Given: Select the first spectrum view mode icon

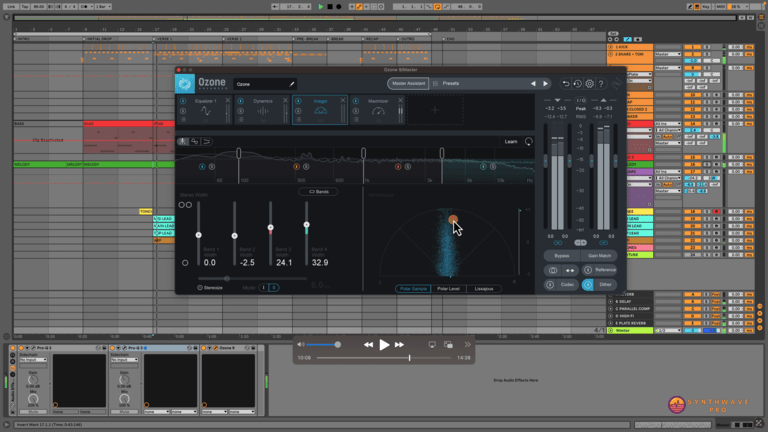Looking at the screenshot, I should (183, 142).
